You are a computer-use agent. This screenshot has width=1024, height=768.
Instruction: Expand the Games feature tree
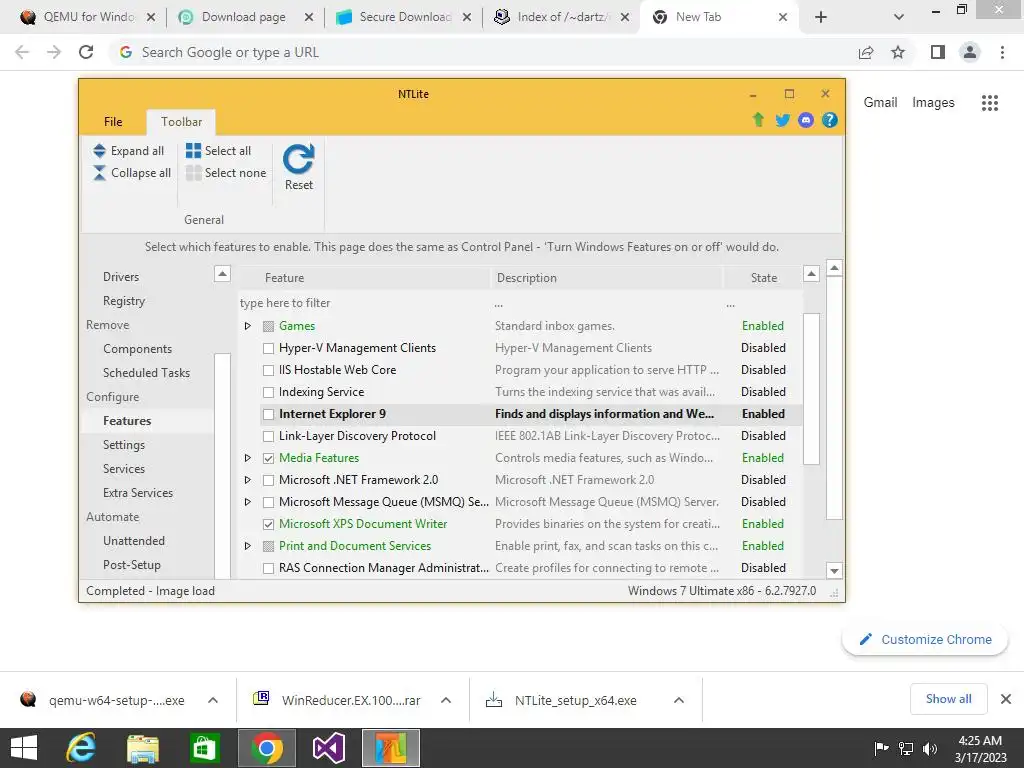pos(248,326)
